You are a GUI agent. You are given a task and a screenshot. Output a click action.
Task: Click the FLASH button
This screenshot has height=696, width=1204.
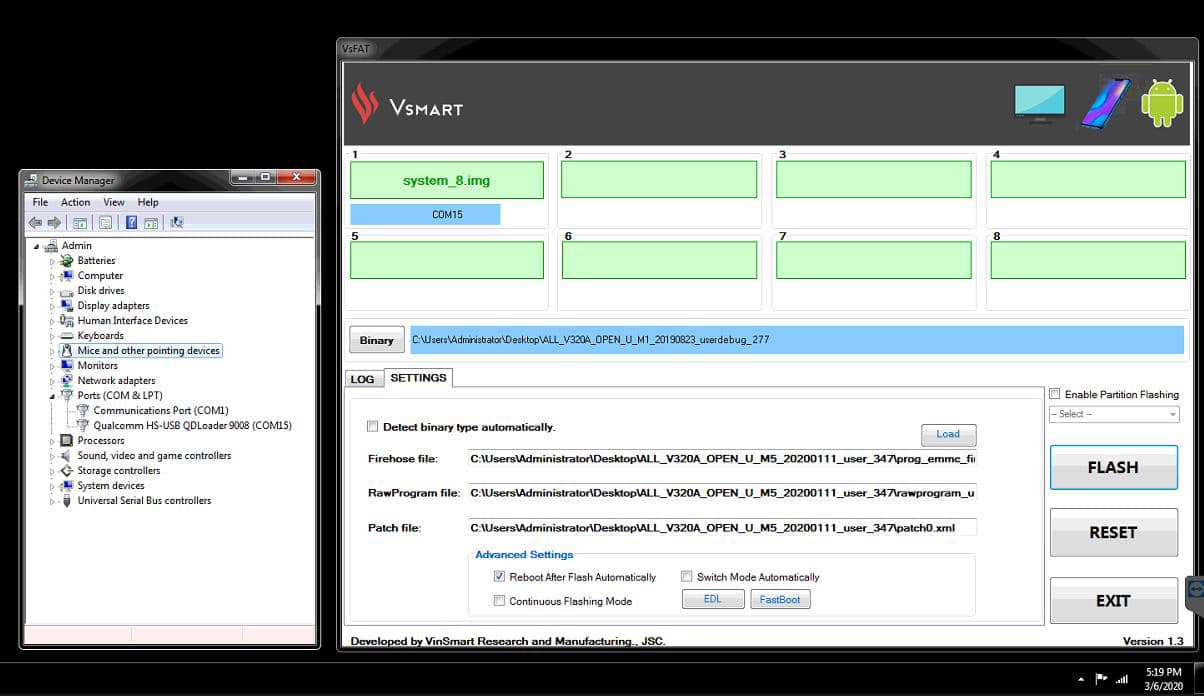tap(1113, 467)
